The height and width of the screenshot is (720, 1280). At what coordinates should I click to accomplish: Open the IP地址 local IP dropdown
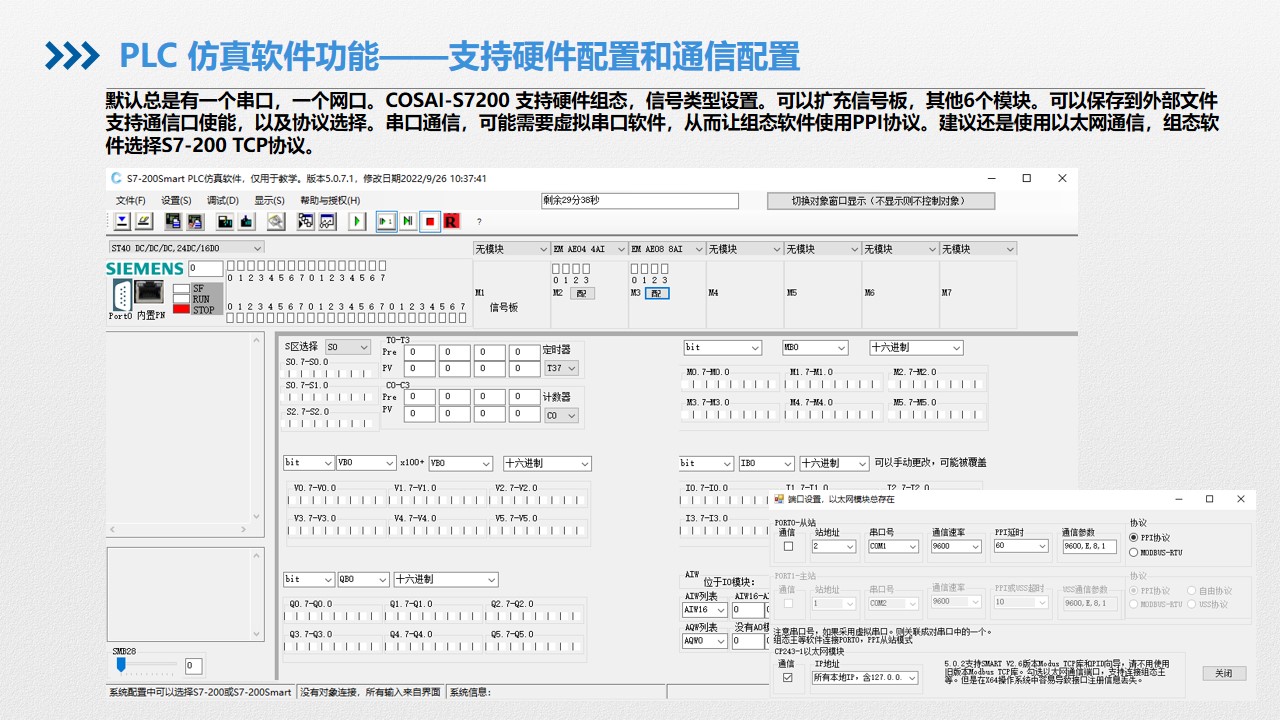coord(864,677)
